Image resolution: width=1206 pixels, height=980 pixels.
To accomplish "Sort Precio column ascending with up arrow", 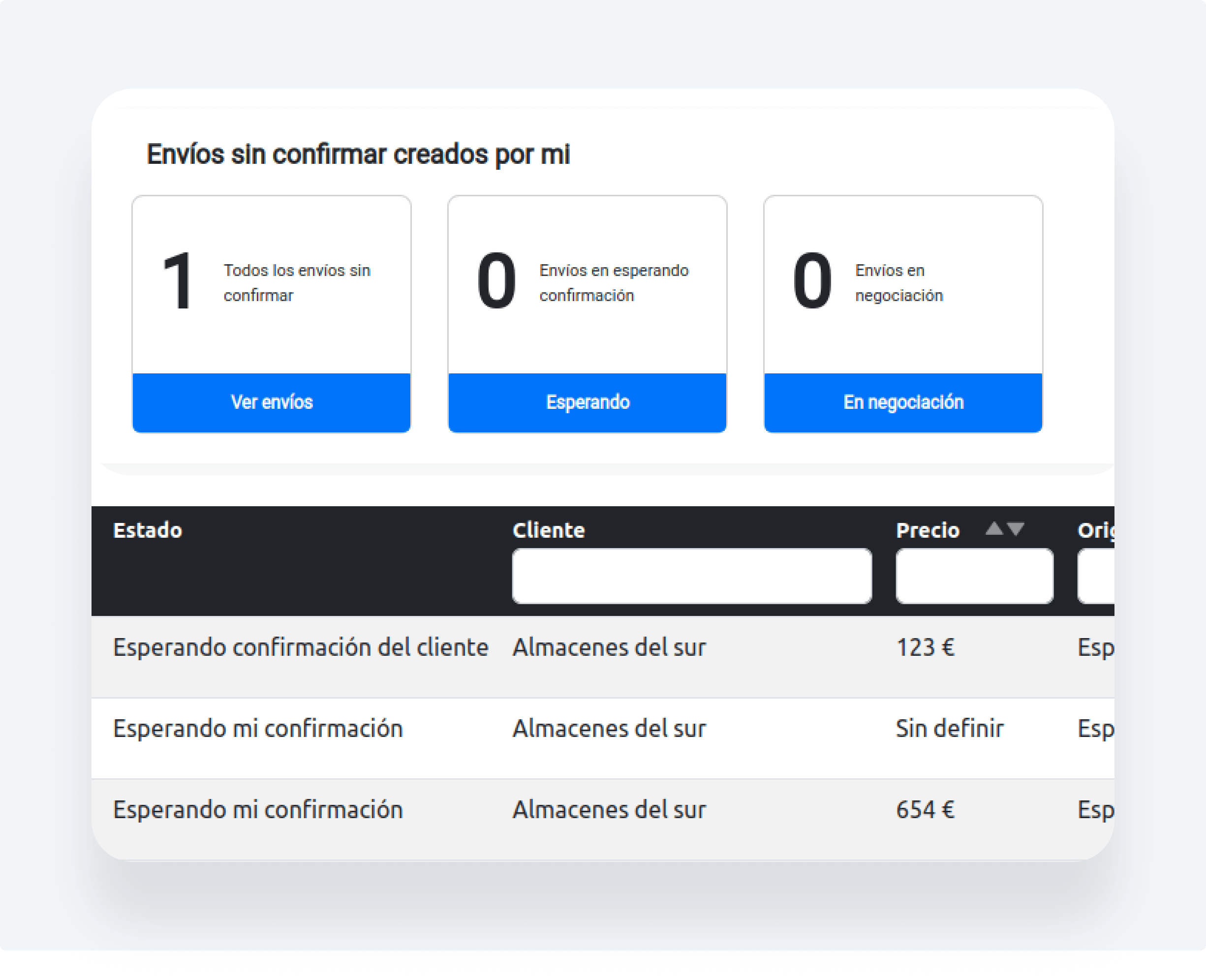I will coord(994,529).
